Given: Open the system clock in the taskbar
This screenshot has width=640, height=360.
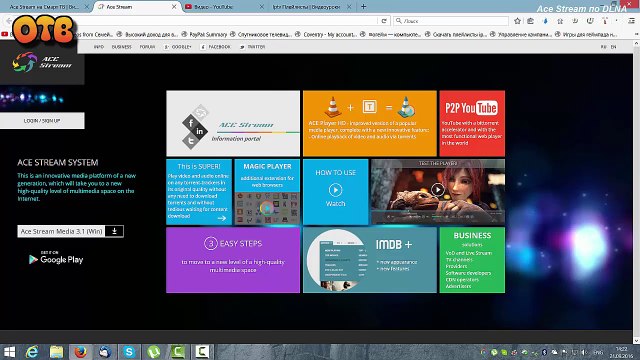Looking at the screenshot, I should coord(621,352).
